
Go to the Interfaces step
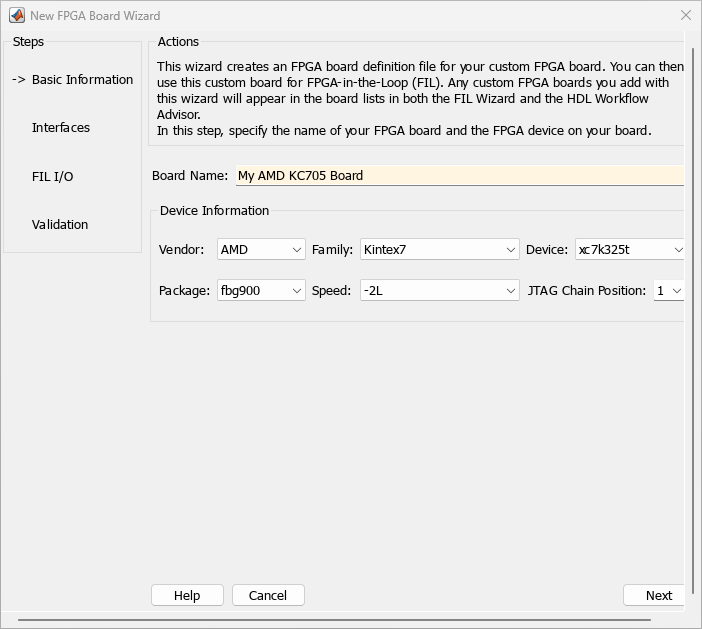[61, 128]
